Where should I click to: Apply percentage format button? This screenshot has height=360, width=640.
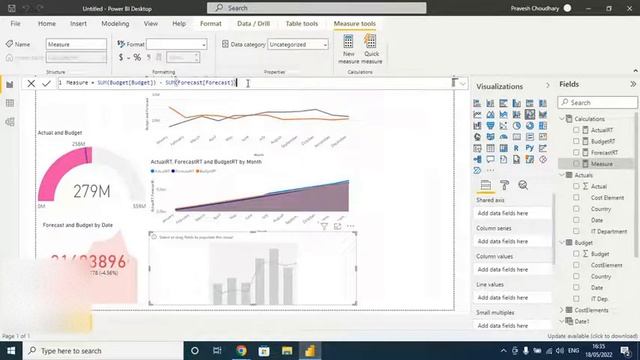point(137,58)
